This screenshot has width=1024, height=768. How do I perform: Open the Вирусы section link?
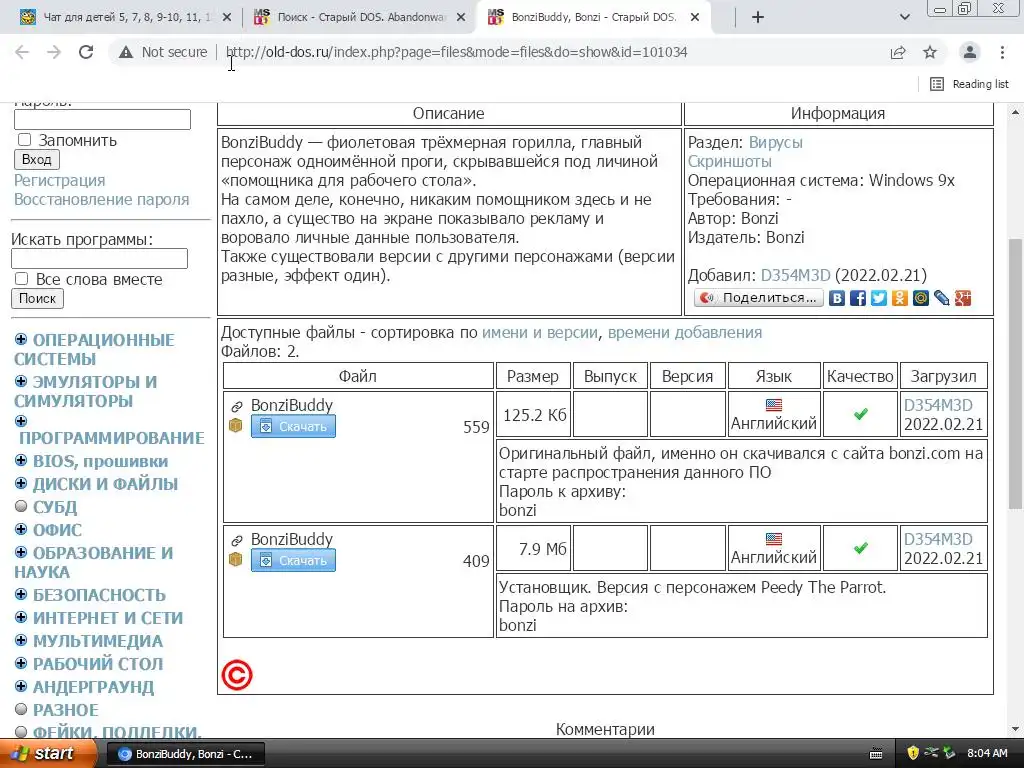pyautogui.click(x=775, y=142)
